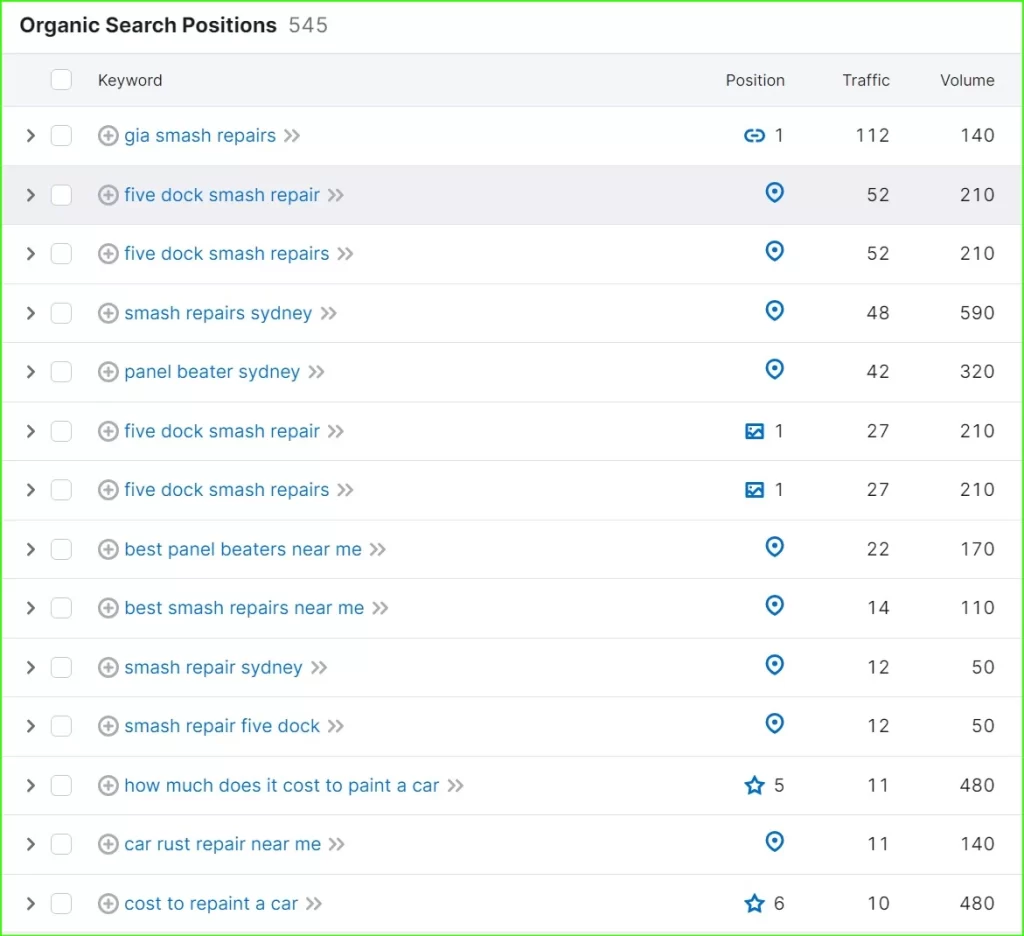Sort by the Volume column header
This screenshot has height=936, width=1024.
tap(966, 80)
